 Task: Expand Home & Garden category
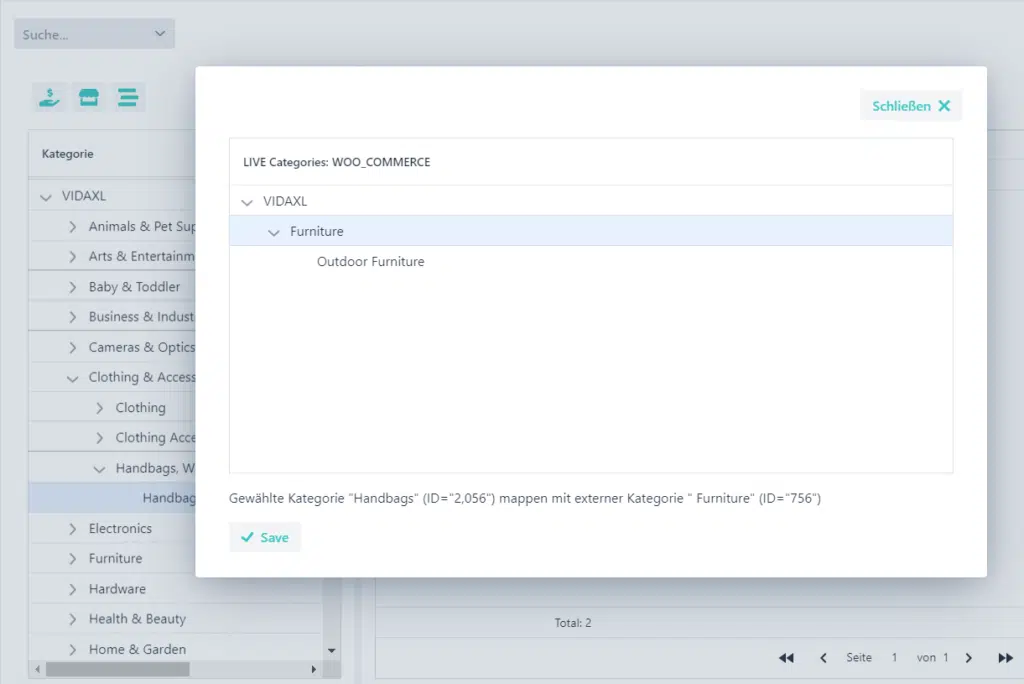(72, 649)
